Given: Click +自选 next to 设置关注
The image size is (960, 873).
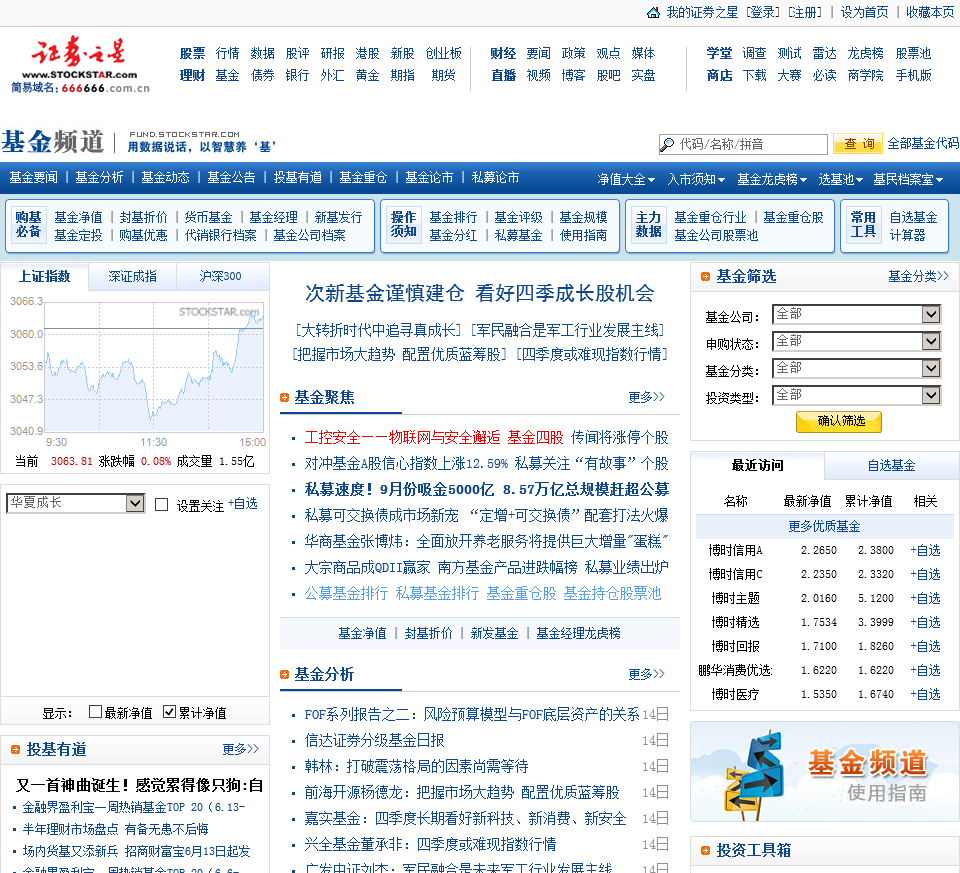Looking at the screenshot, I should click(242, 504).
